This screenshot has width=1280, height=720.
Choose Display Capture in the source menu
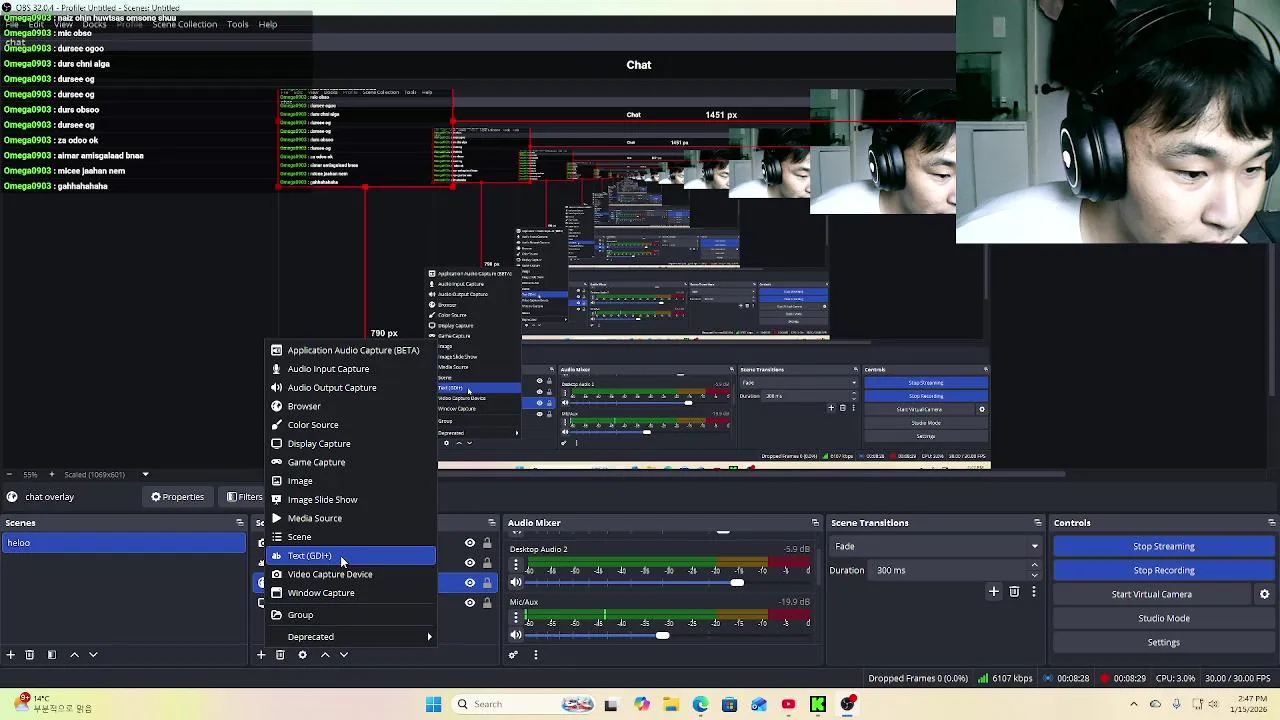pyautogui.click(x=351, y=444)
